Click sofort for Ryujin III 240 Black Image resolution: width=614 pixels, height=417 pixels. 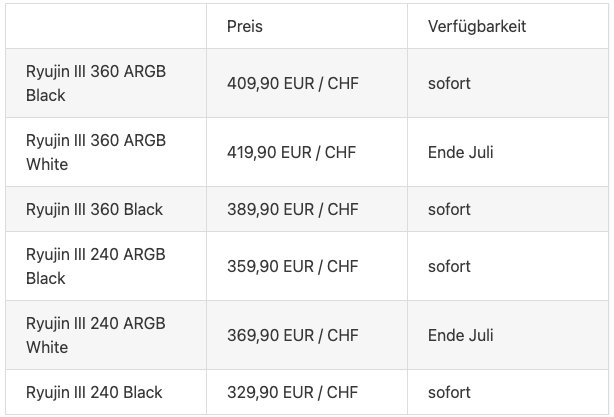tap(449, 392)
